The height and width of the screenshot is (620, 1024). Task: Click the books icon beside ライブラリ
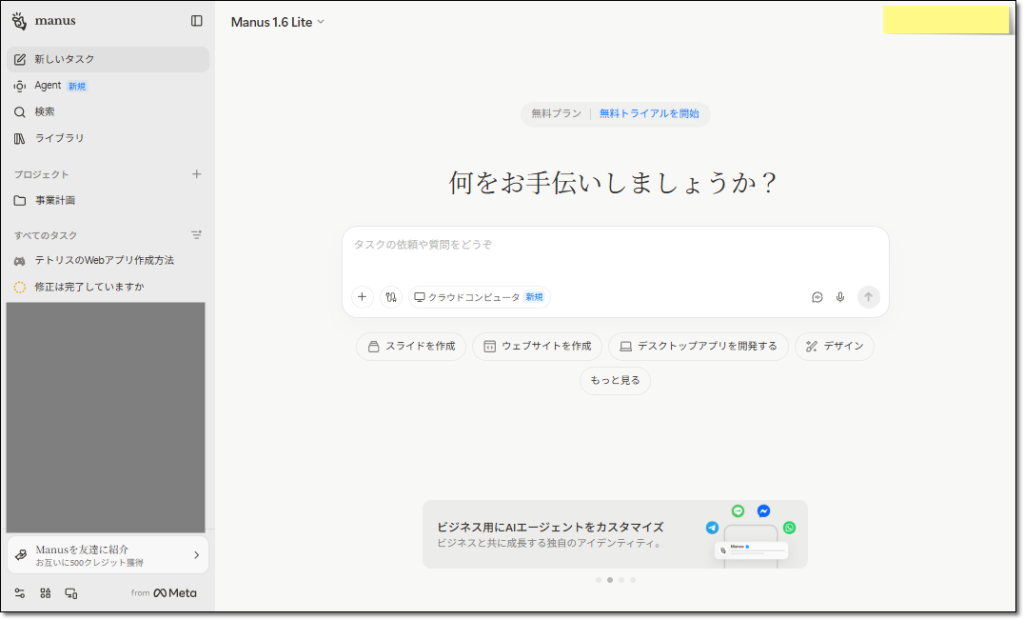tap(20, 139)
